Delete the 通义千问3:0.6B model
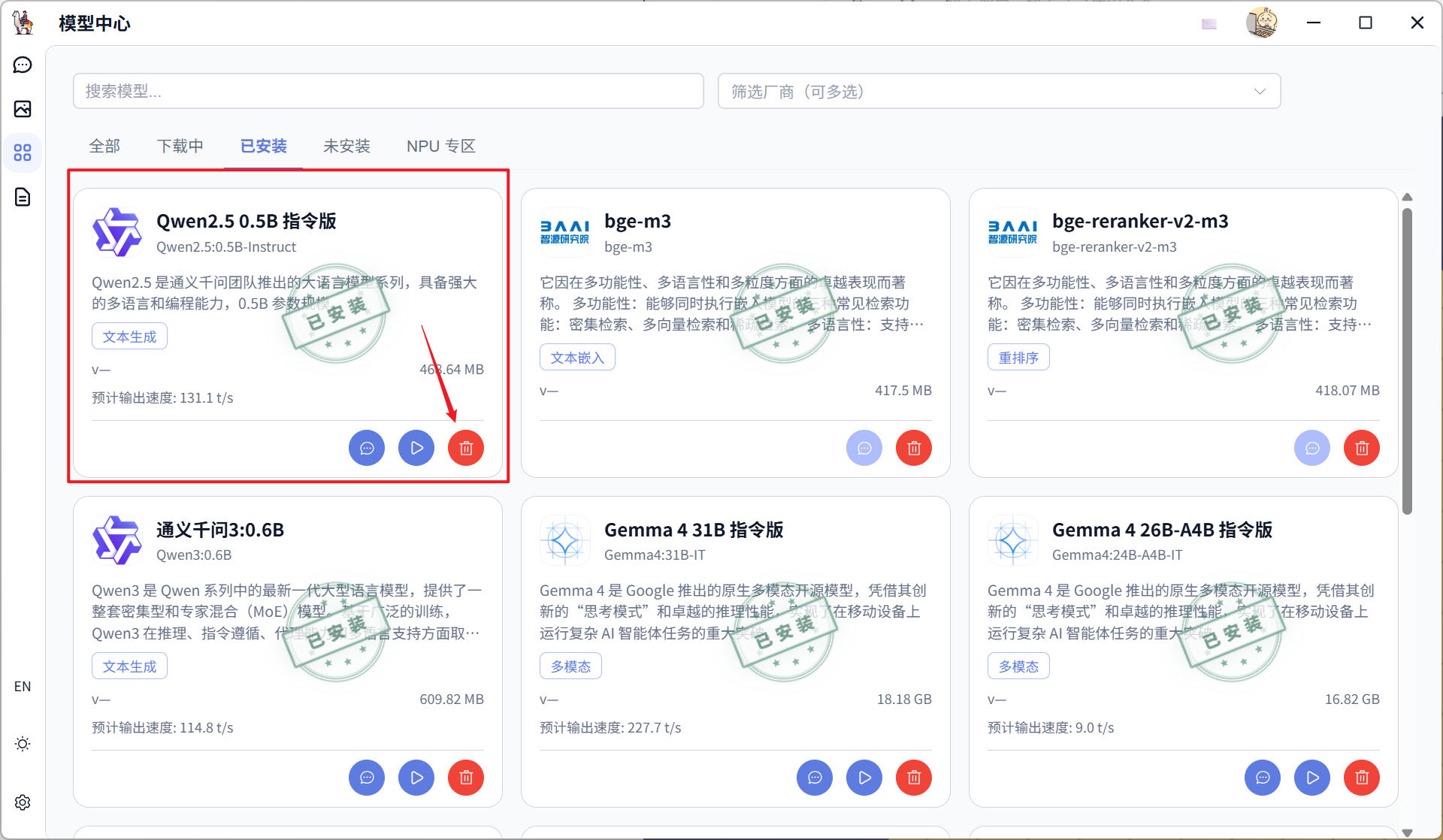The height and width of the screenshot is (840, 1443). click(x=466, y=777)
